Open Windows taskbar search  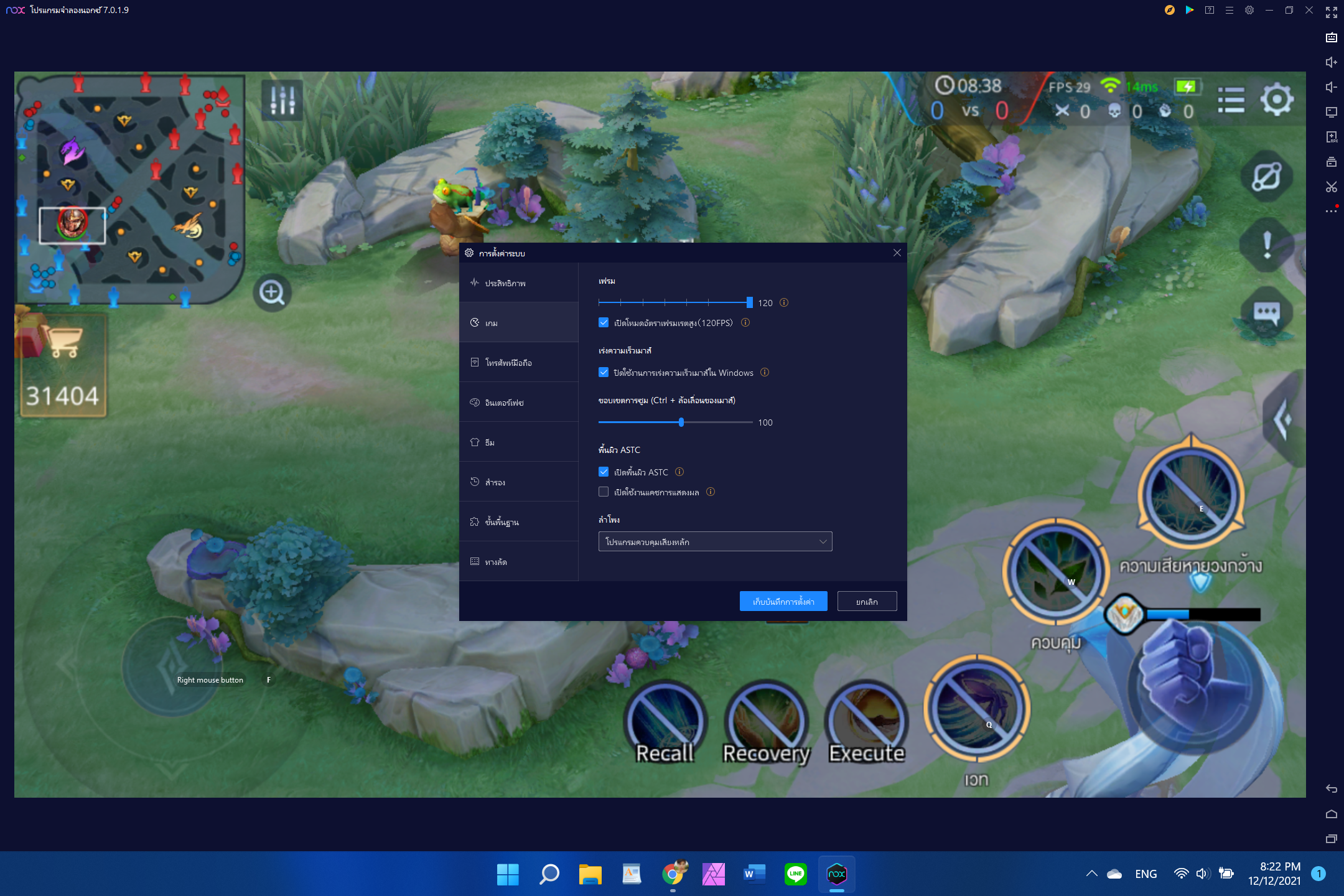(x=549, y=874)
